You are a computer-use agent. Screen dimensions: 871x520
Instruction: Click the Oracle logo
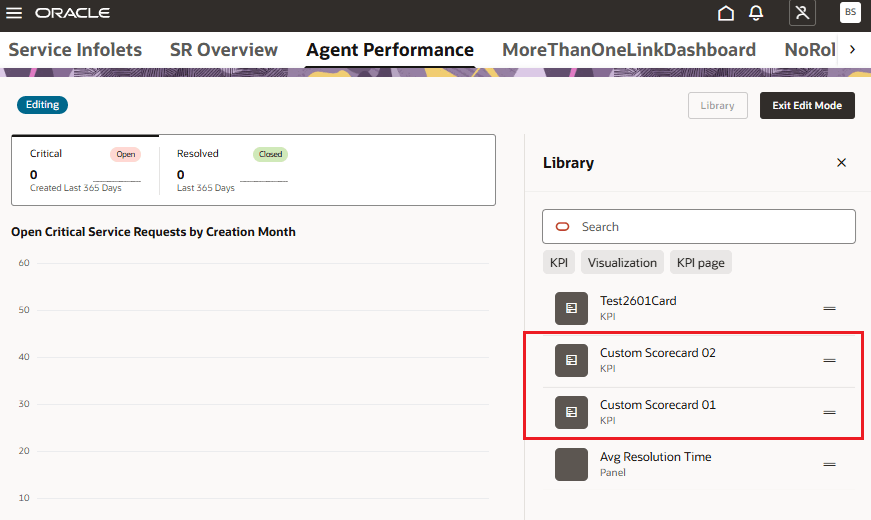tap(72, 13)
